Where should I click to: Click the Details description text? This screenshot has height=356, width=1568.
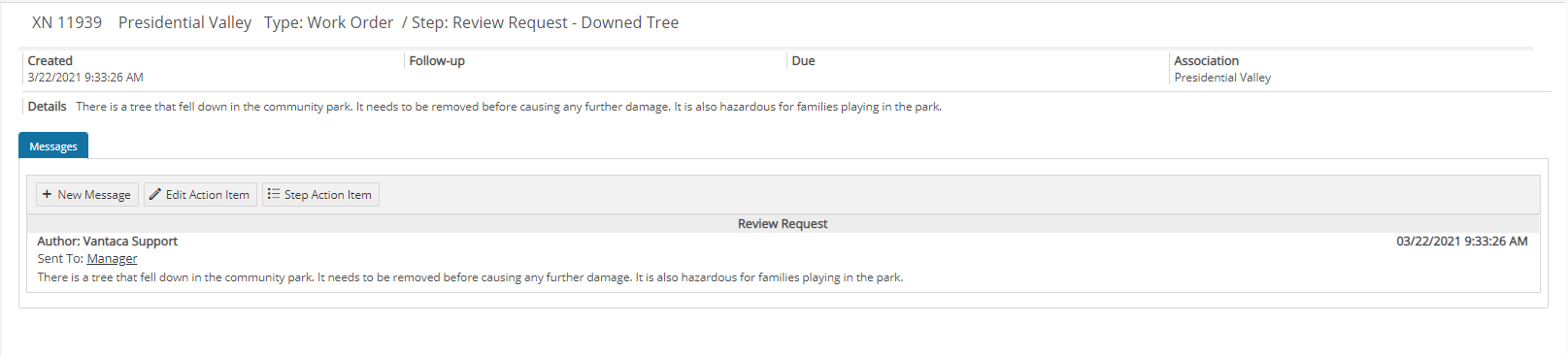coord(509,107)
